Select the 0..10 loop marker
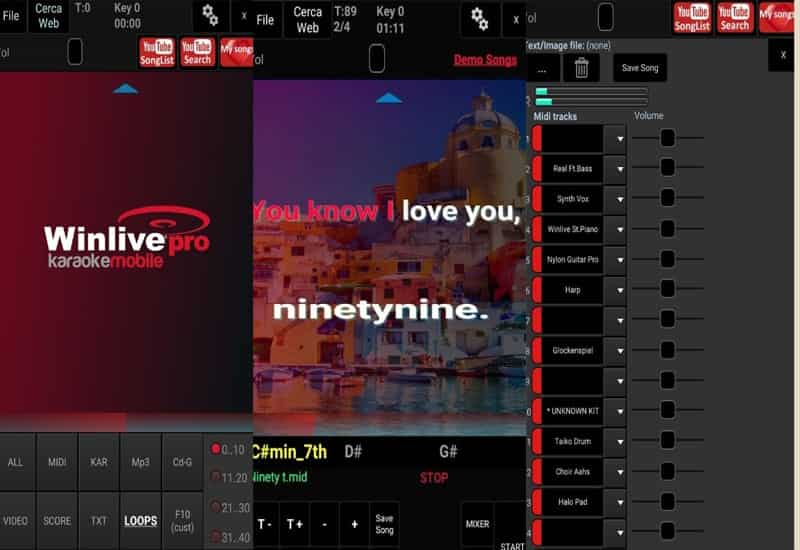The image size is (800, 550). [229, 449]
